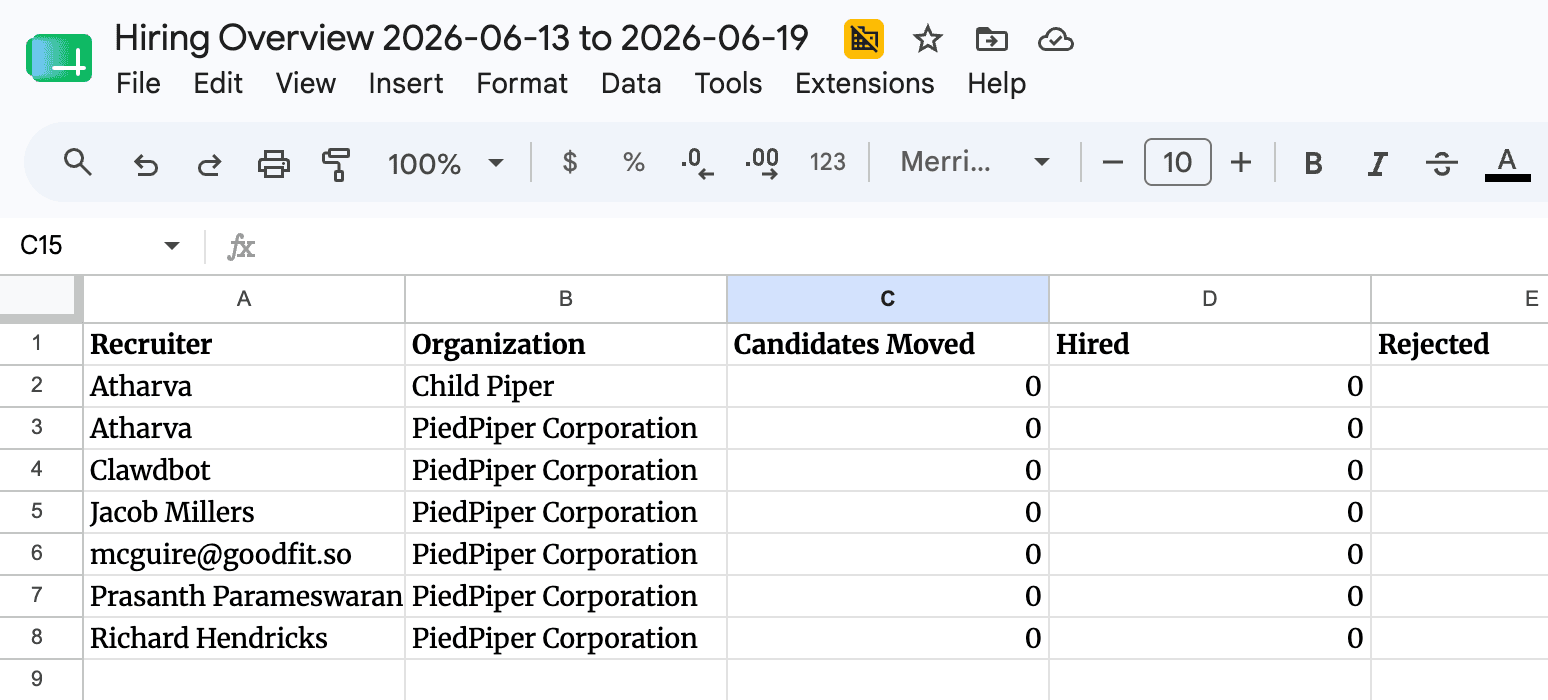Image resolution: width=1548 pixels, height=700 pixels.
Task: Select the Hired header cell
Action: (x=1210, y=344)
